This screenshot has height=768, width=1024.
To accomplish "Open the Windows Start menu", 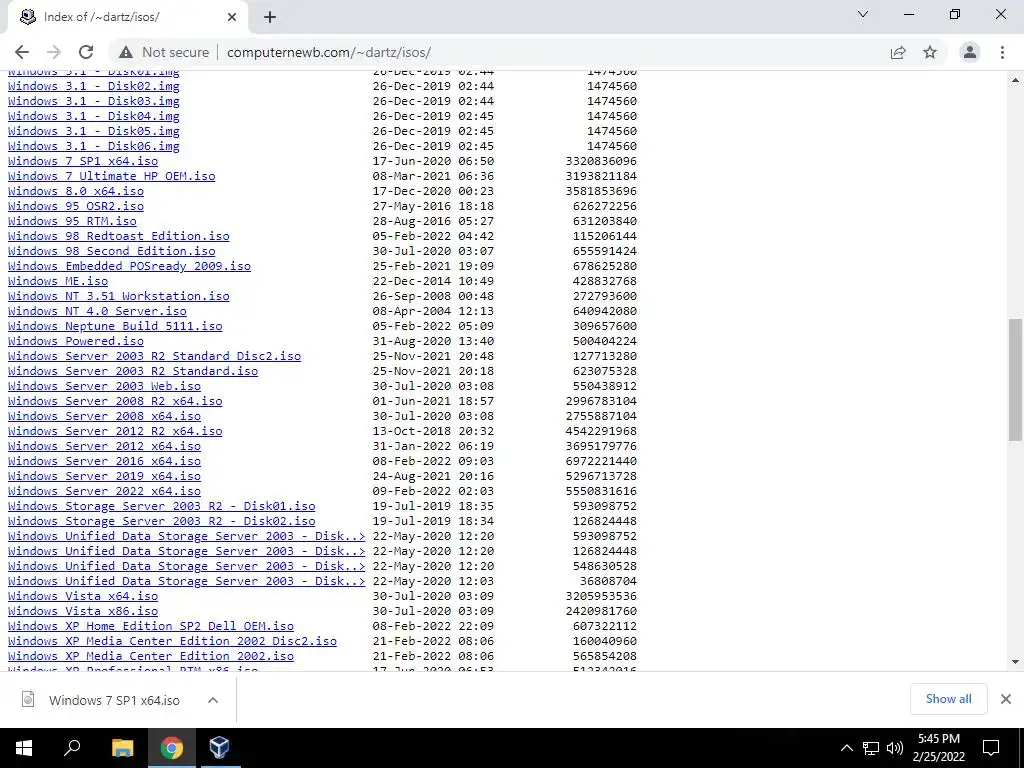I will click(24, 748).
